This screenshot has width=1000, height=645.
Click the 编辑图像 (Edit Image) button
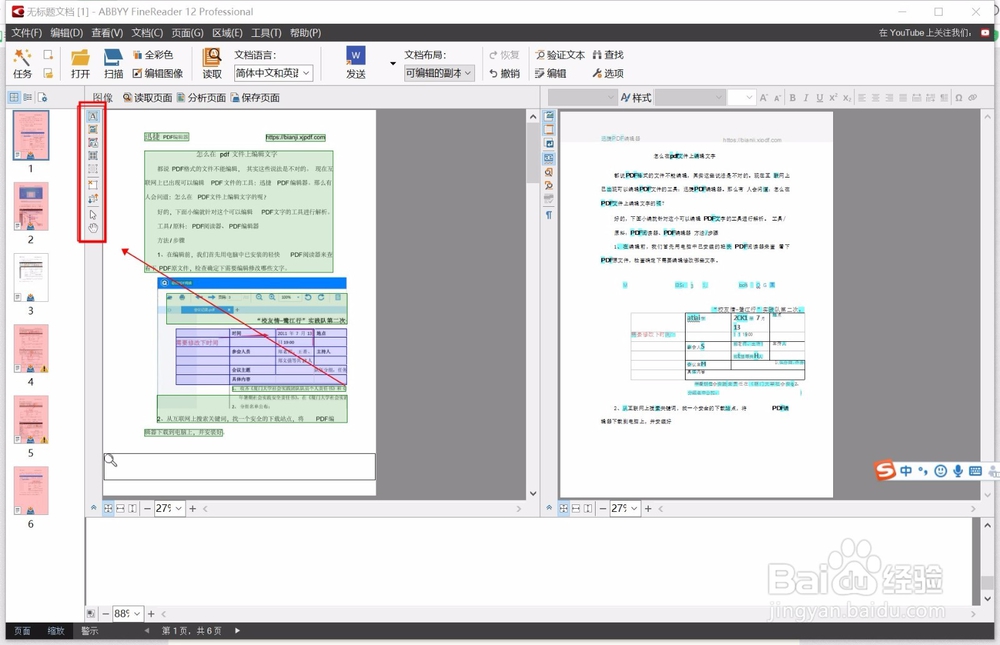click(158, 73)
